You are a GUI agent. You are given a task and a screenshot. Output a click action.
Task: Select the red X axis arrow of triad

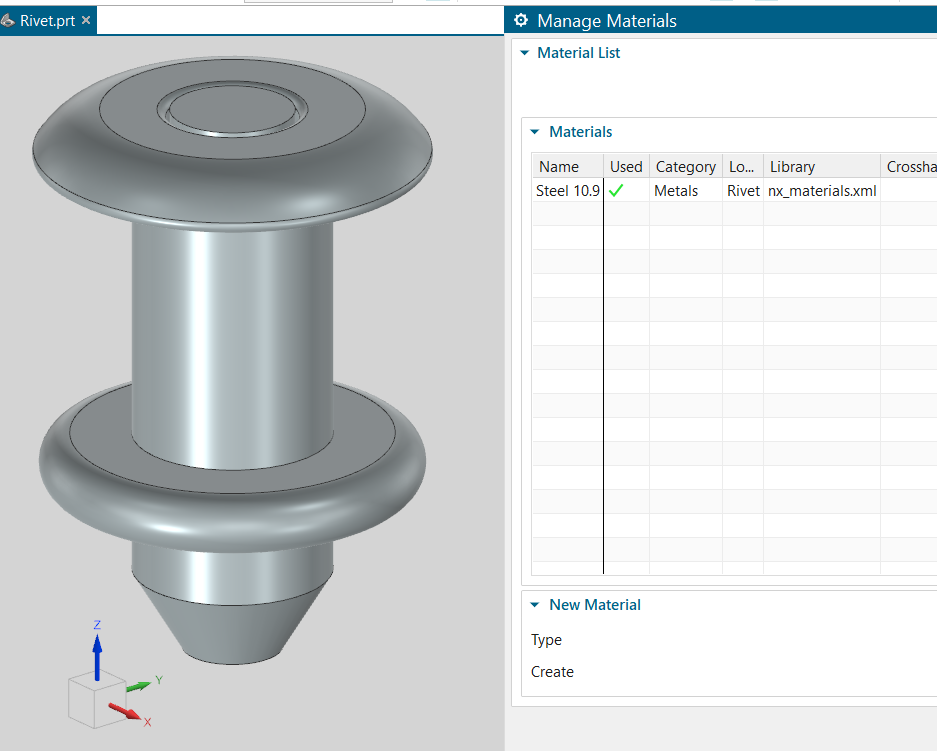coord(126,711)
